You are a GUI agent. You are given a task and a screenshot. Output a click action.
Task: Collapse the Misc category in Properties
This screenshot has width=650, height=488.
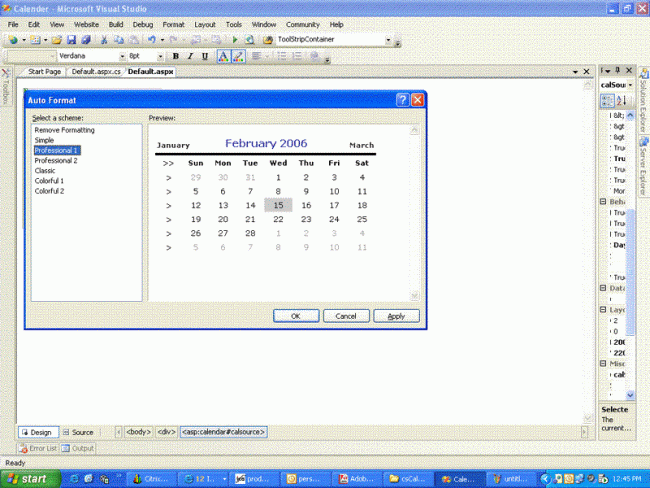pyautogui.click(x=604, y=363)
